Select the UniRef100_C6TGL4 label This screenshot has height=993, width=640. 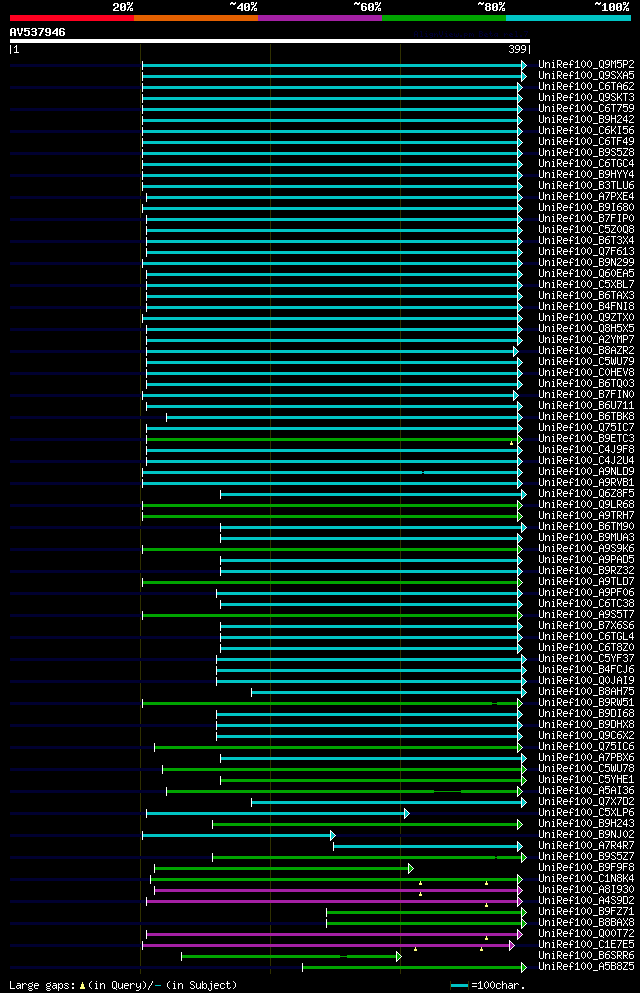[586, 636]
